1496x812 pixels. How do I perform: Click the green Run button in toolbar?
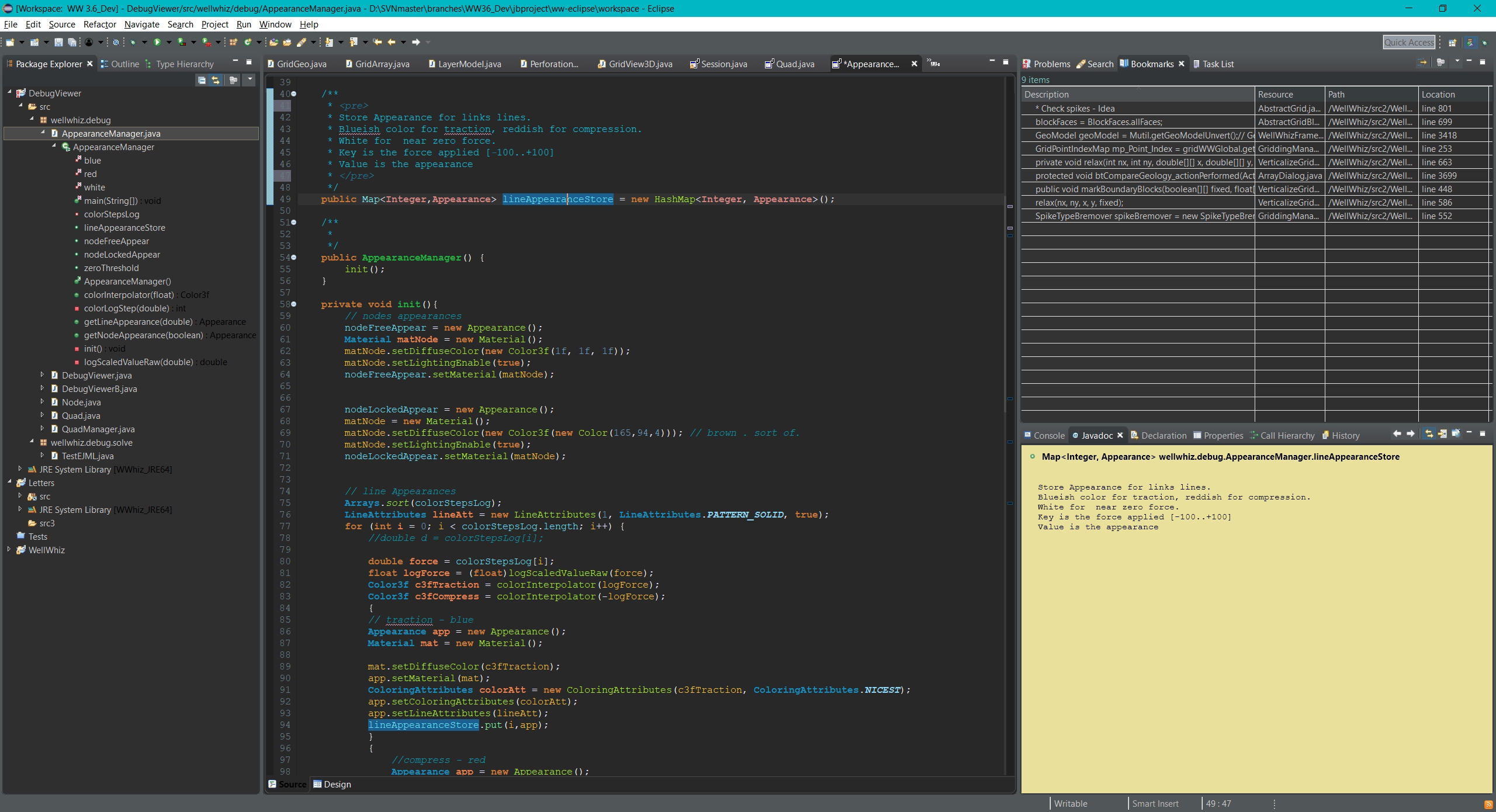point(157,42)
